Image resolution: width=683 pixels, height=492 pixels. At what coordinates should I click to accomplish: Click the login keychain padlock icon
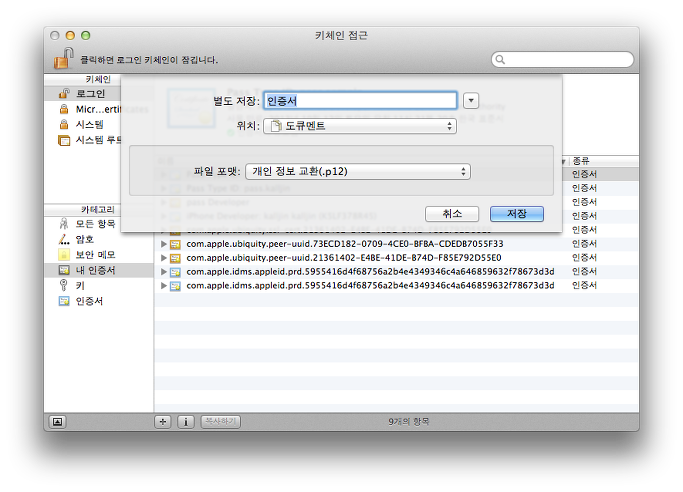click(63, 59)
